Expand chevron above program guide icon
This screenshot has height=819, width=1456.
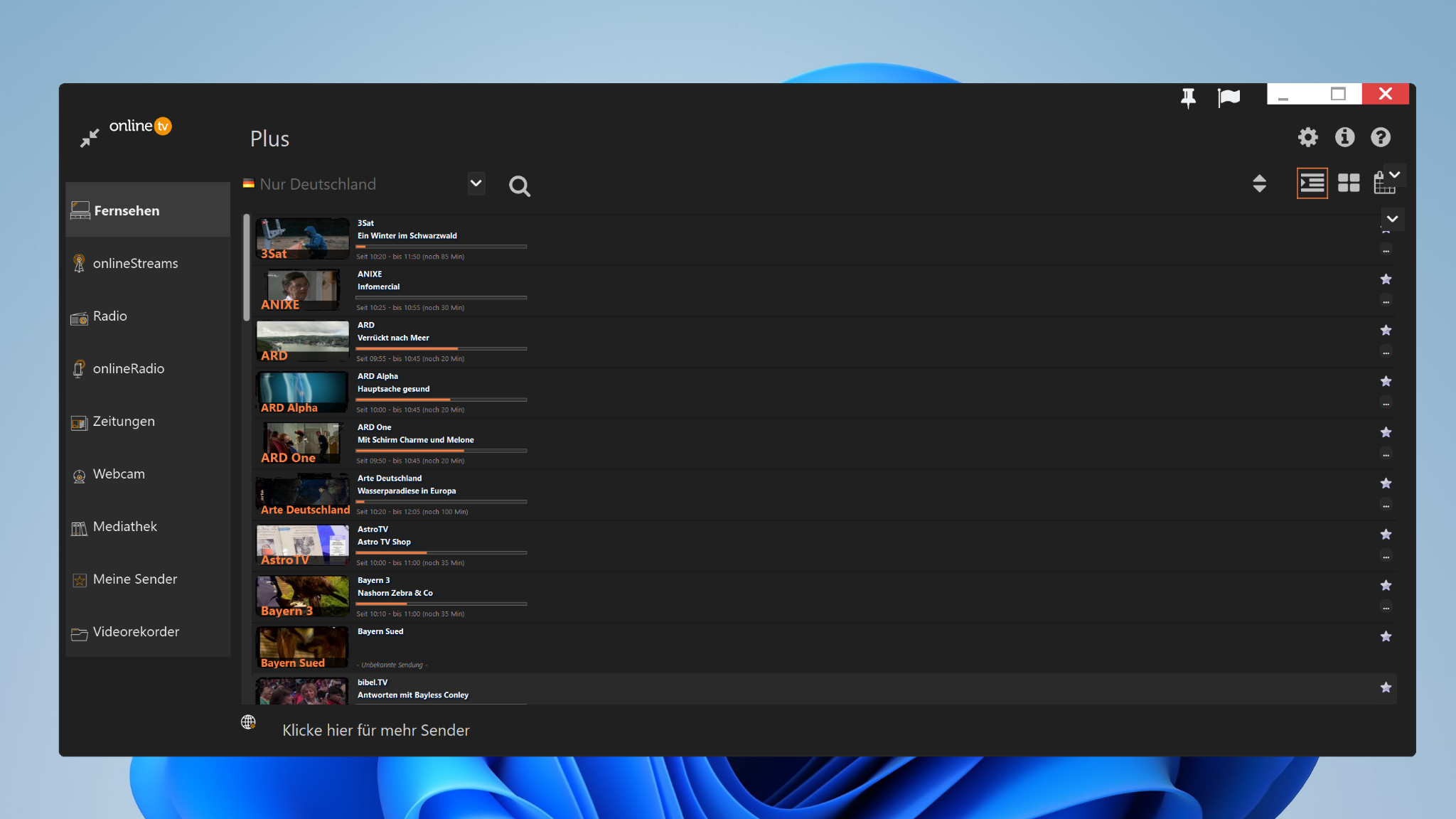click(1395, 175)
